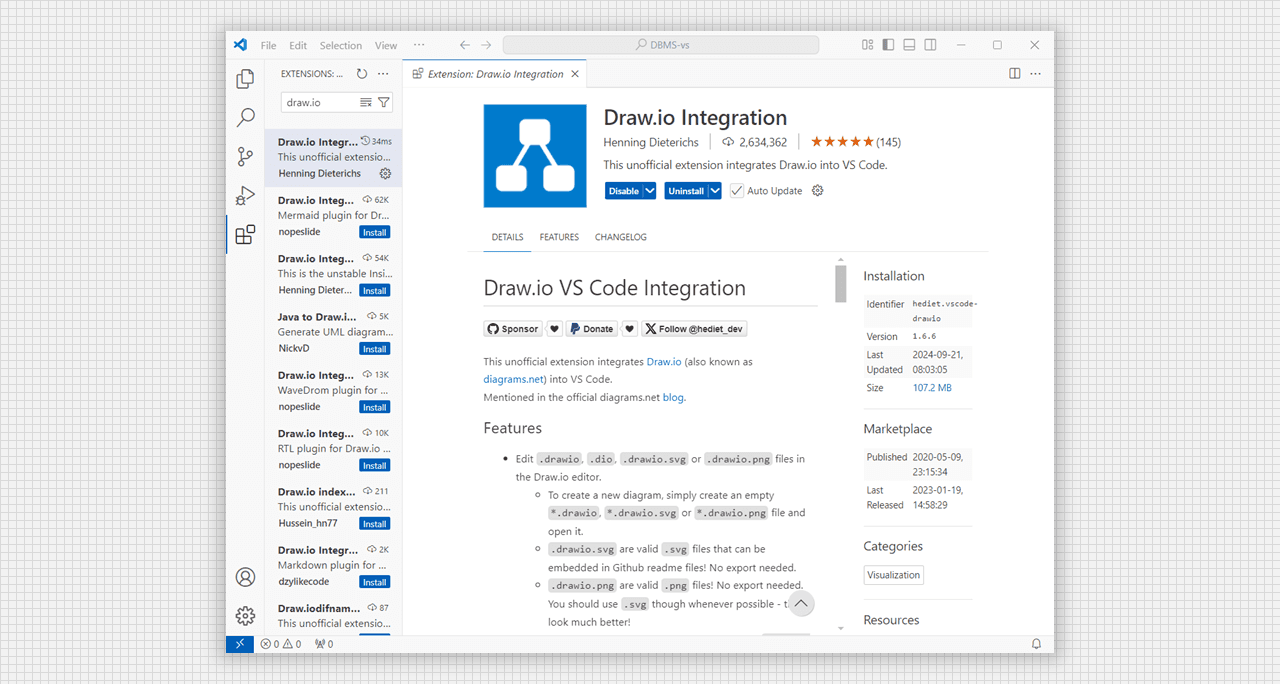Install the RTL plugin for Draw.io
1280x684 pixels.
click(x=375, y=465)
